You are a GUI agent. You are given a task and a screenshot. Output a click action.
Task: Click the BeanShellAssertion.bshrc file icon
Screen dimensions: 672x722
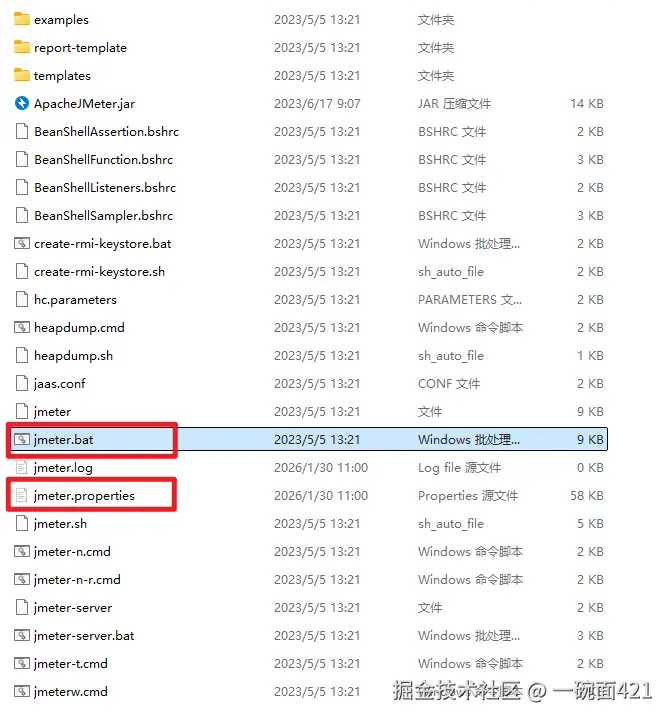click(22, 131)
